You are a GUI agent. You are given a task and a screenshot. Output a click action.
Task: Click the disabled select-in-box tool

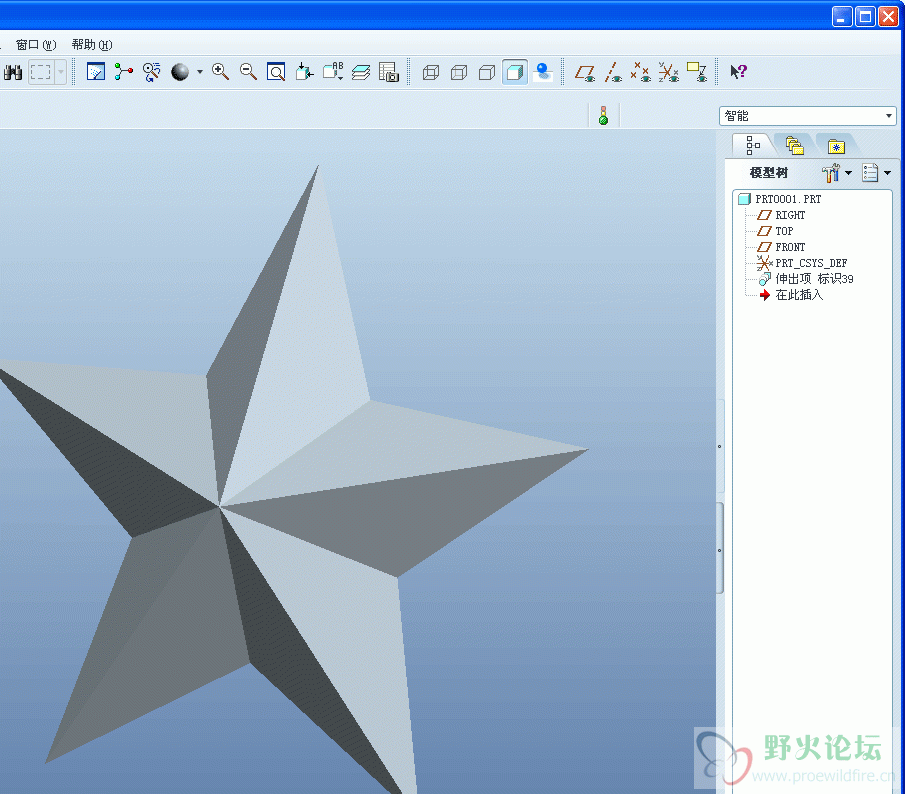click(41, 72)
